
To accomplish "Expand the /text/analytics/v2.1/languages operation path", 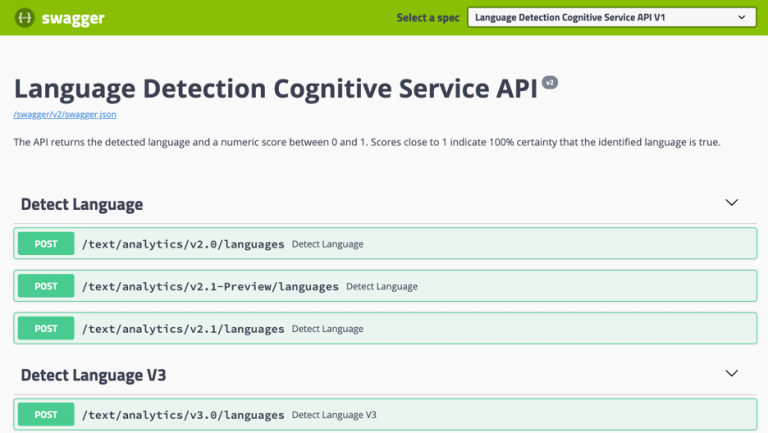I will point(183,329).
